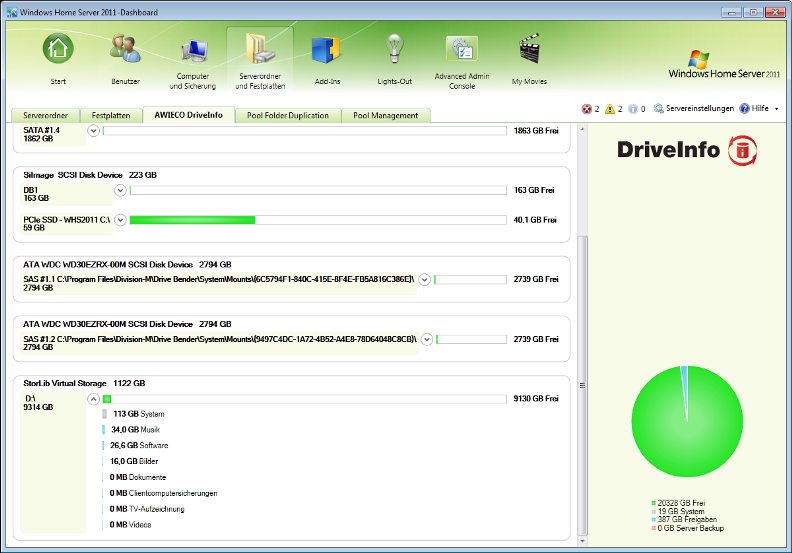The height and width of the screenshot is (553, 792).
Task: Select '34,0 GB Musik' entry
Action: point(131,430)
